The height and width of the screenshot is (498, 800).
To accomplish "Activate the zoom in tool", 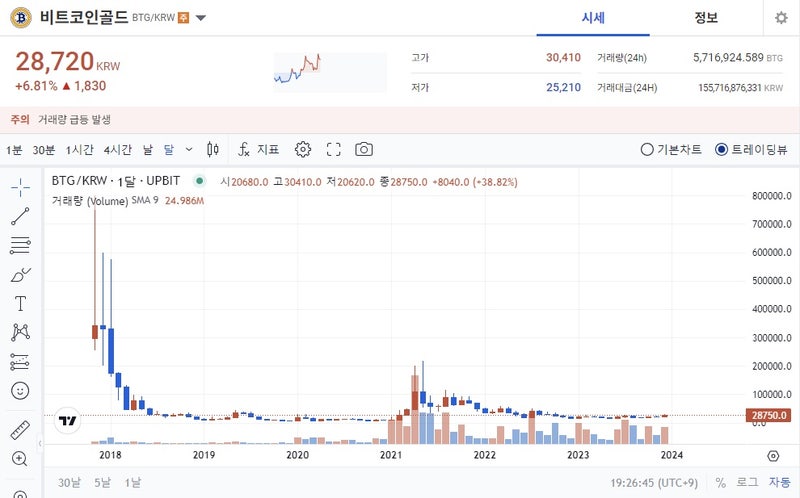I will click(x=20, y=459).
